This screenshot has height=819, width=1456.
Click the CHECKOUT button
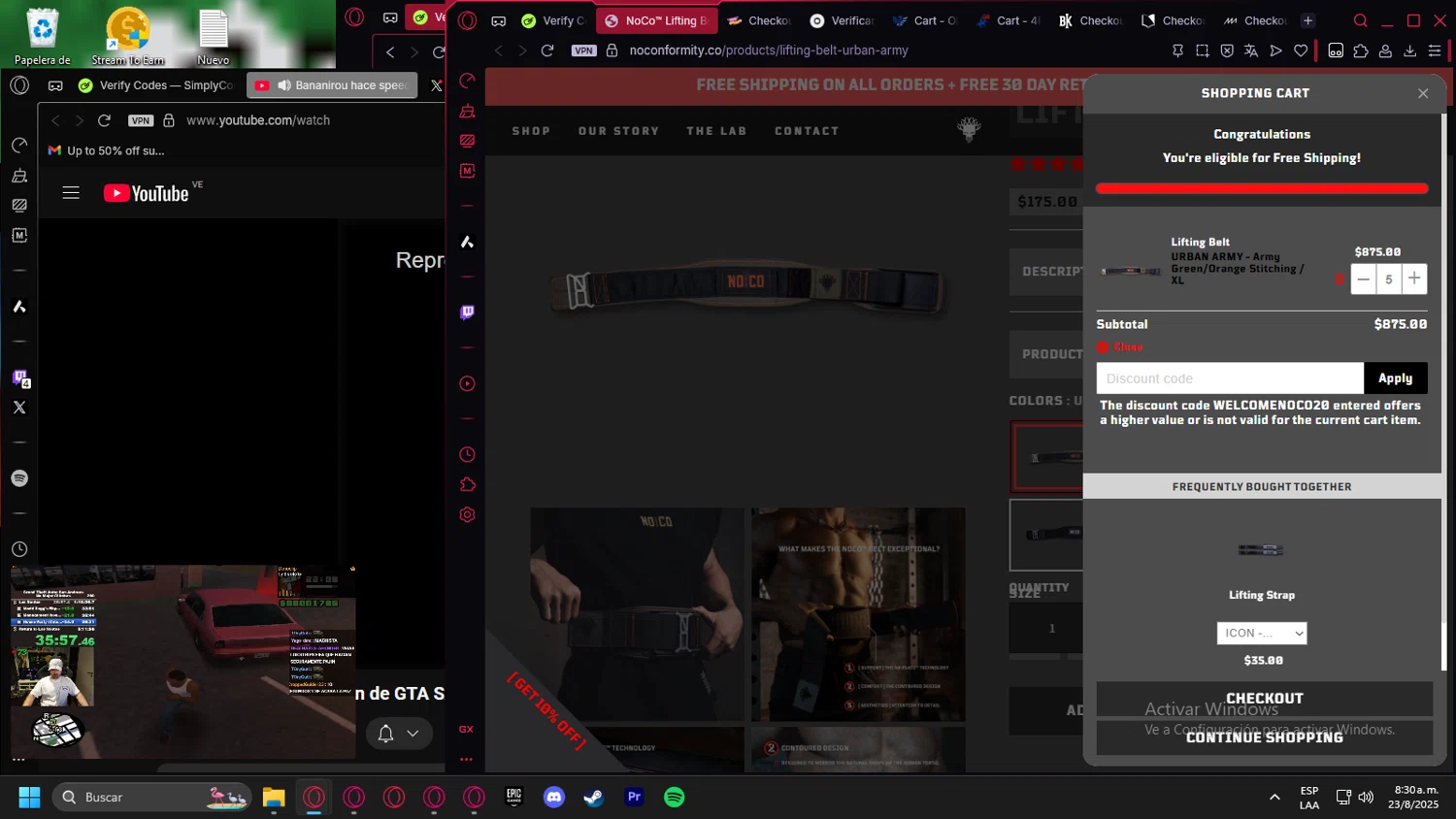click(x=1265, y=699)
